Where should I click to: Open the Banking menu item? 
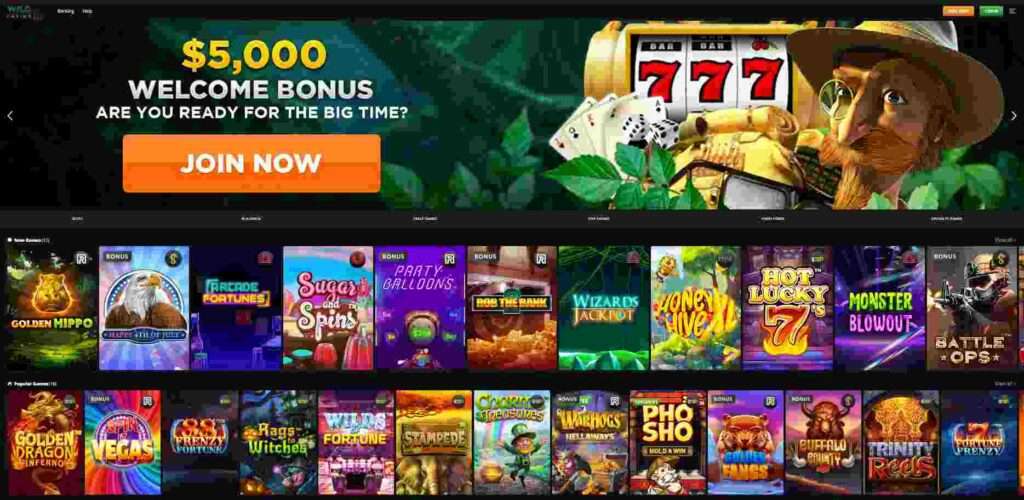point(65,11)
